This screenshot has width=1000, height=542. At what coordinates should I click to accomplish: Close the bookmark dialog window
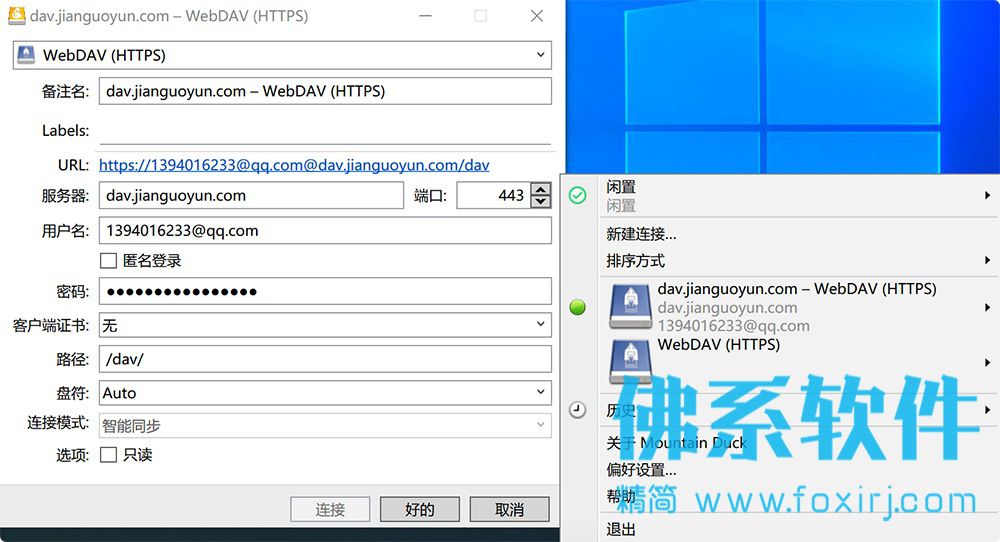click(537, 16)
